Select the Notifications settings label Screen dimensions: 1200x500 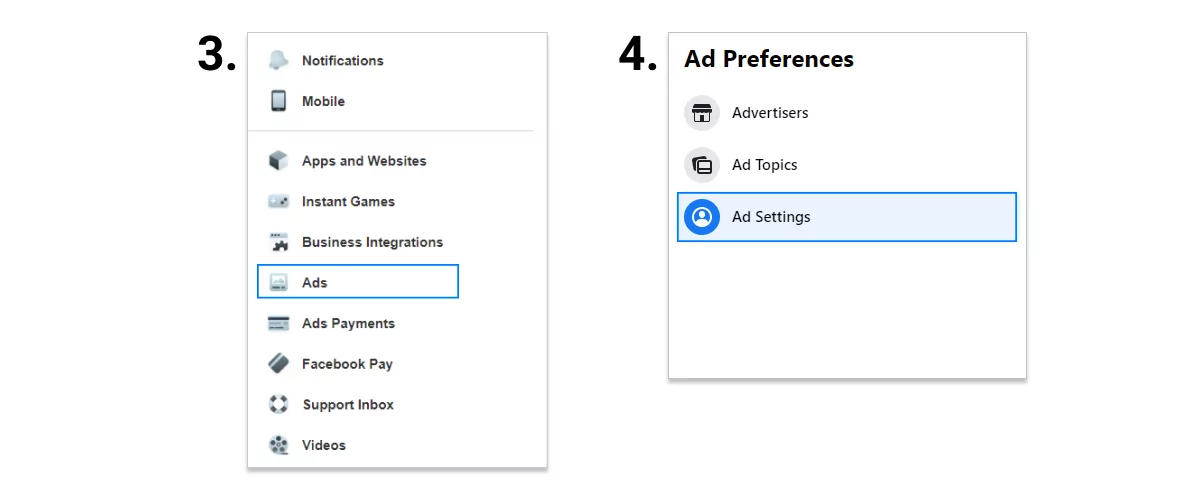click(343, 61)
